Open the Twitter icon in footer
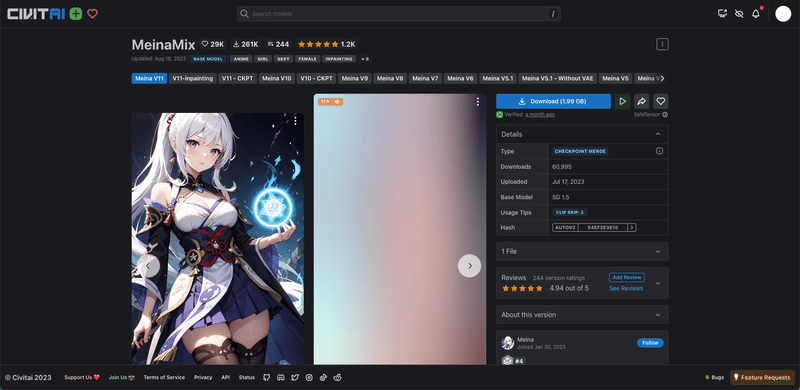 295,378
